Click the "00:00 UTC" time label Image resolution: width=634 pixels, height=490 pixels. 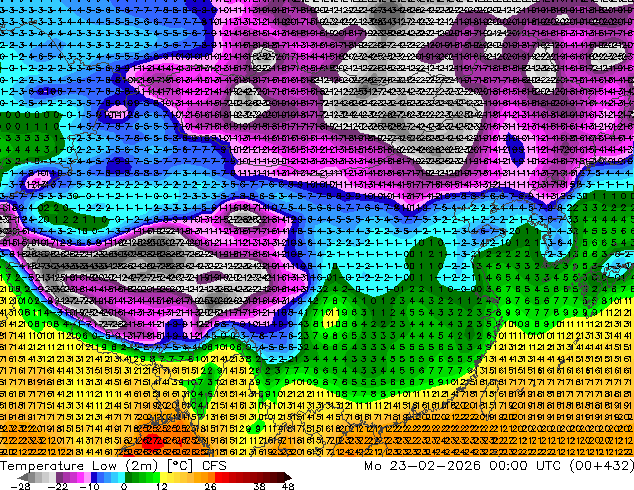[x=525, y=466]
